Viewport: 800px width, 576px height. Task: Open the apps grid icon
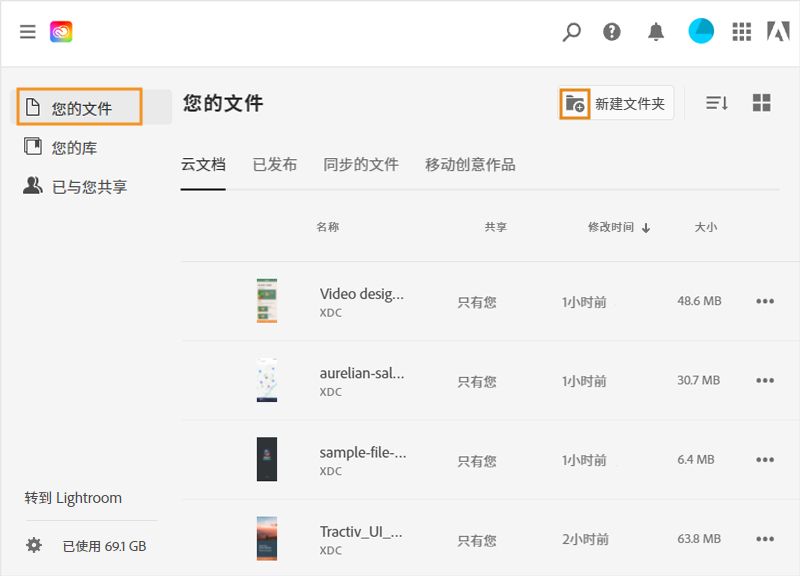click(x=742, y=32)
